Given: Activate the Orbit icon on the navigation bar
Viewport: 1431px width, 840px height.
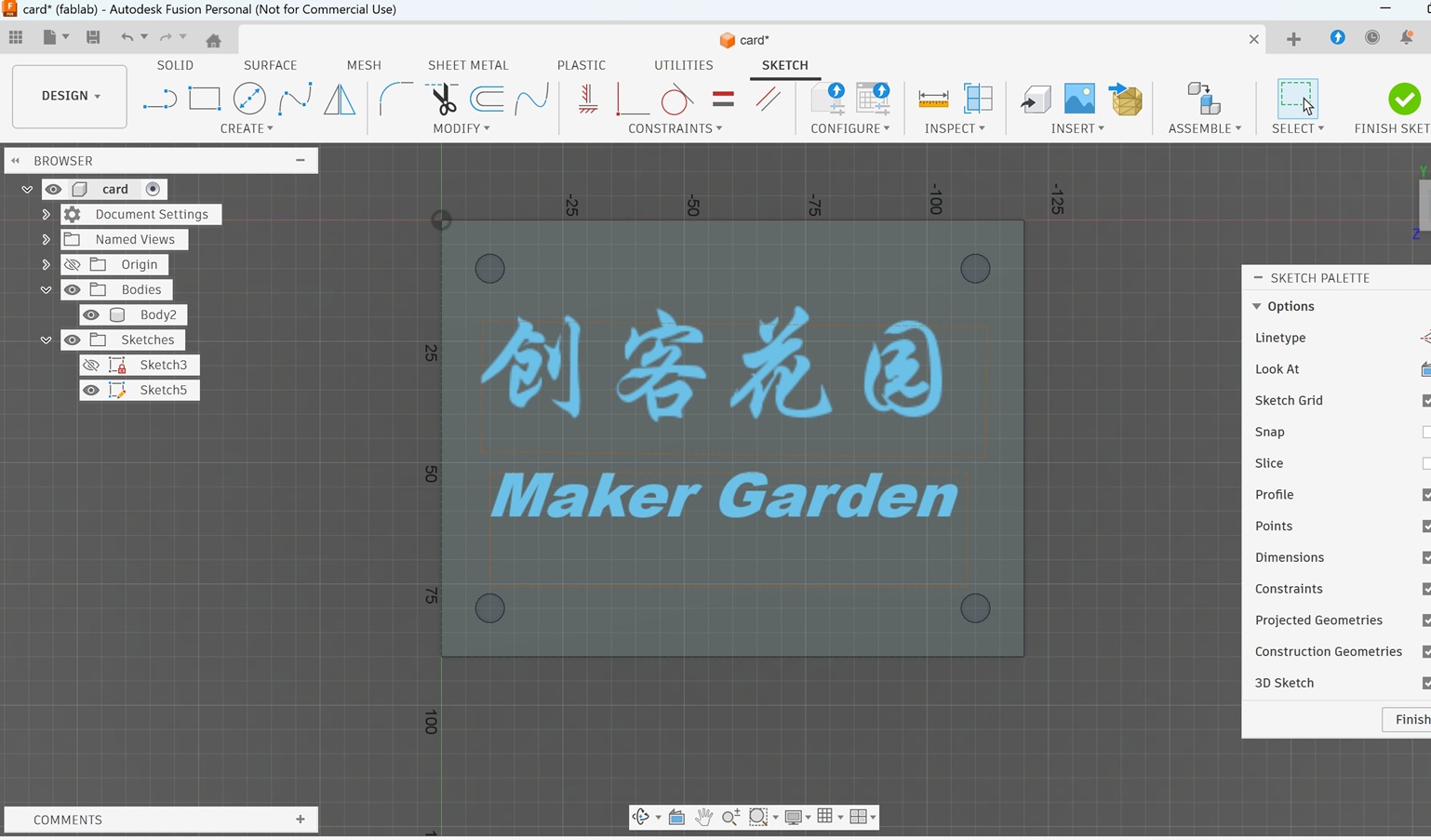Looking at the screenshot, I should (x=642, y=817).
